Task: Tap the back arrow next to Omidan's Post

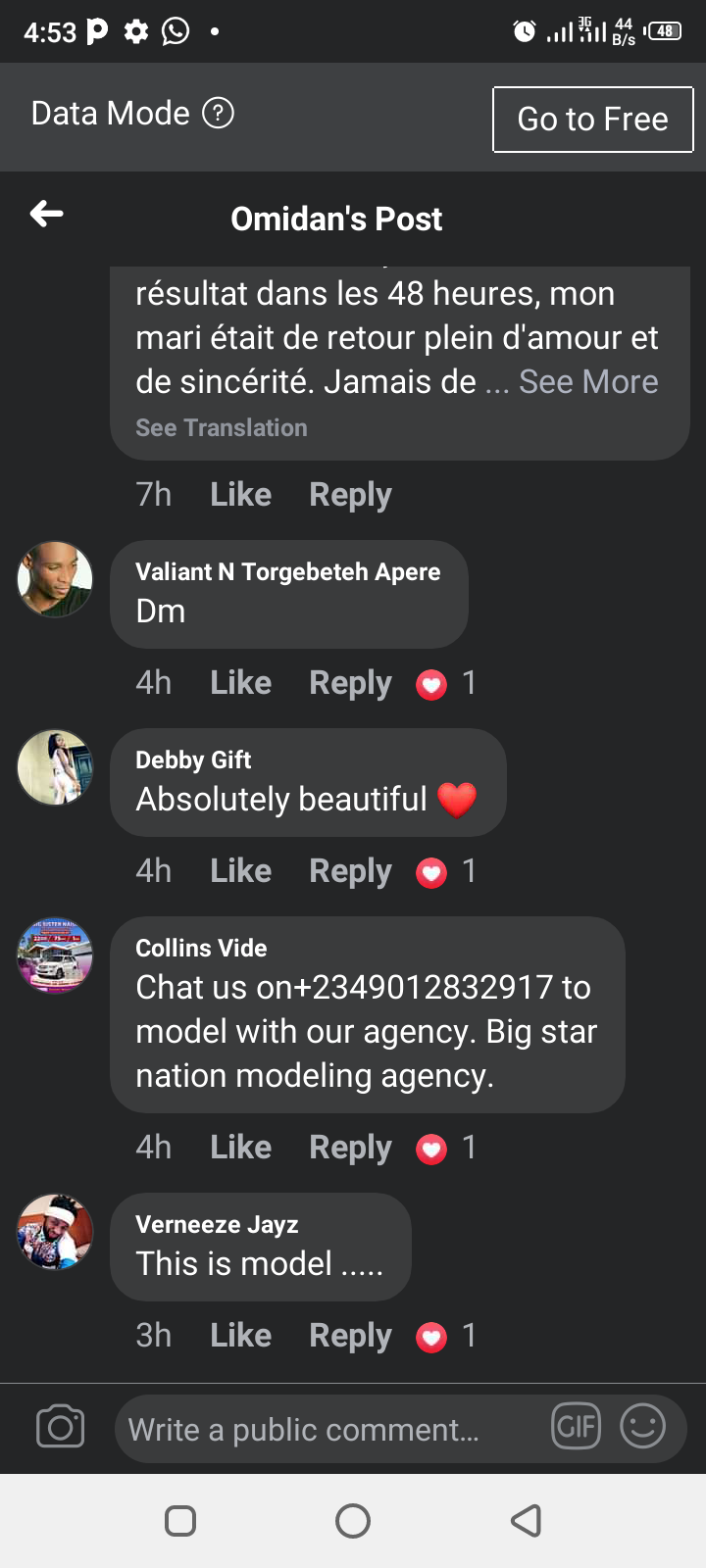Action: [x=47, y=214]
